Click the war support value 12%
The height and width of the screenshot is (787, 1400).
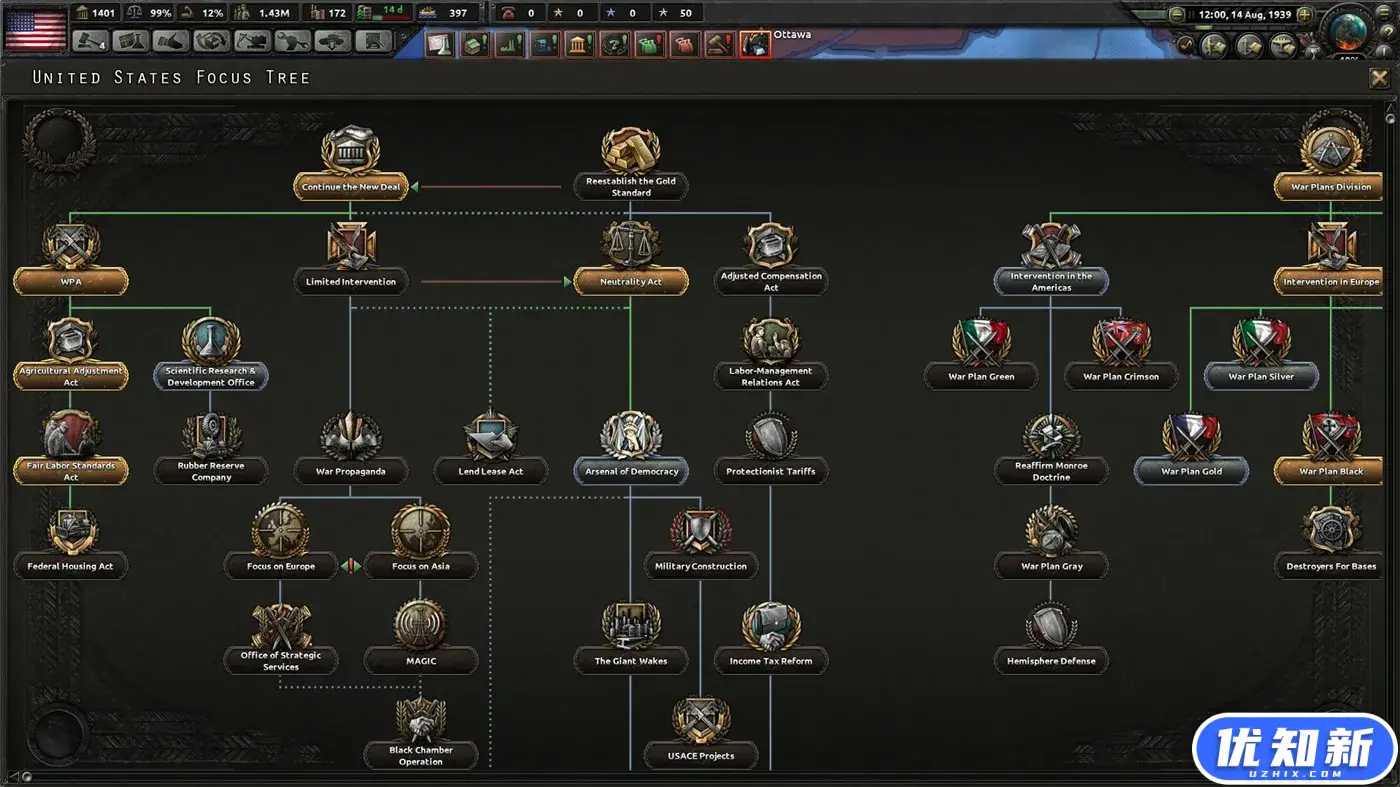(212, 13)
